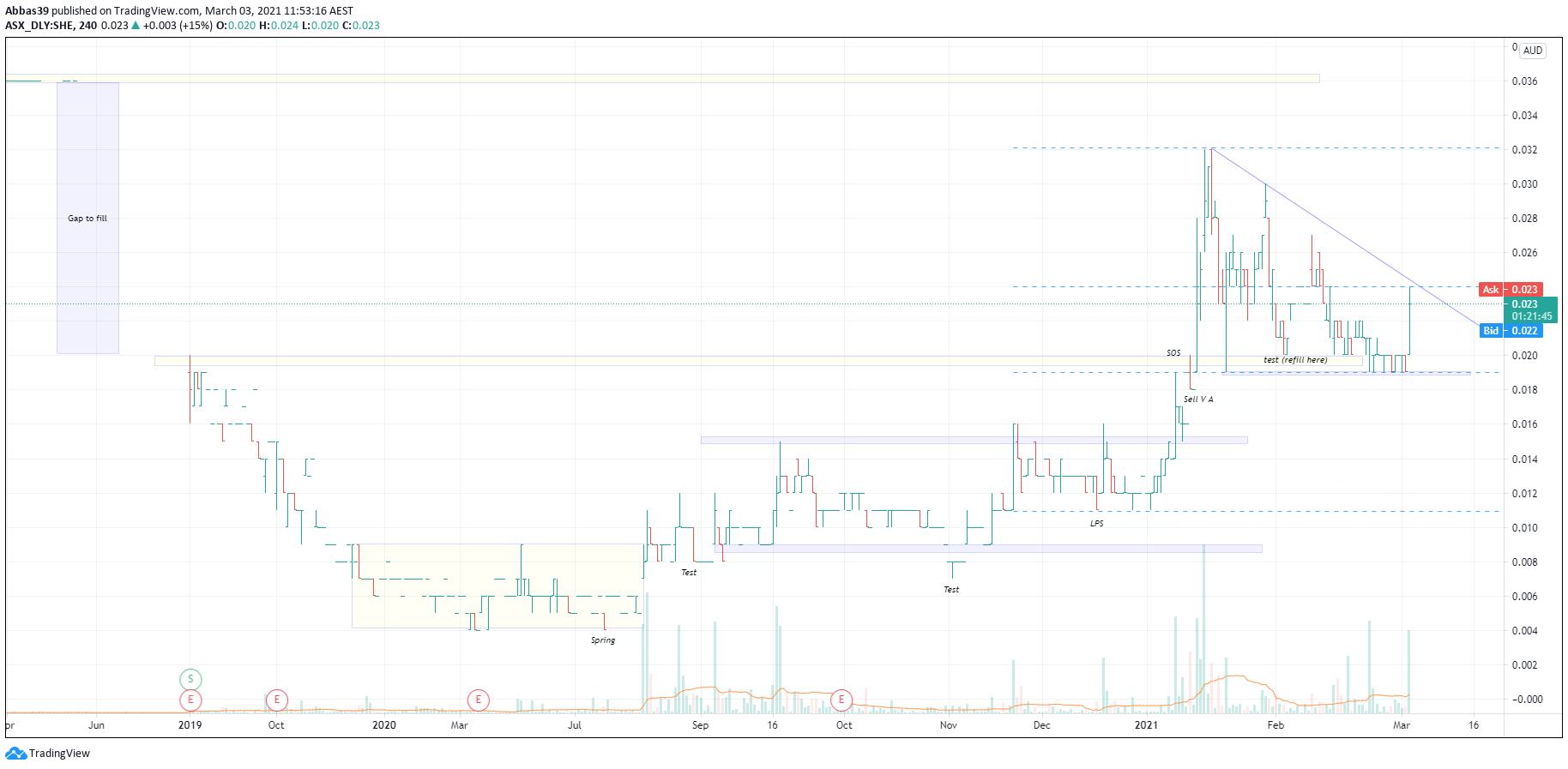Select the 'Test' label near Nov
1568x769 pixels.
click(951, 590)
